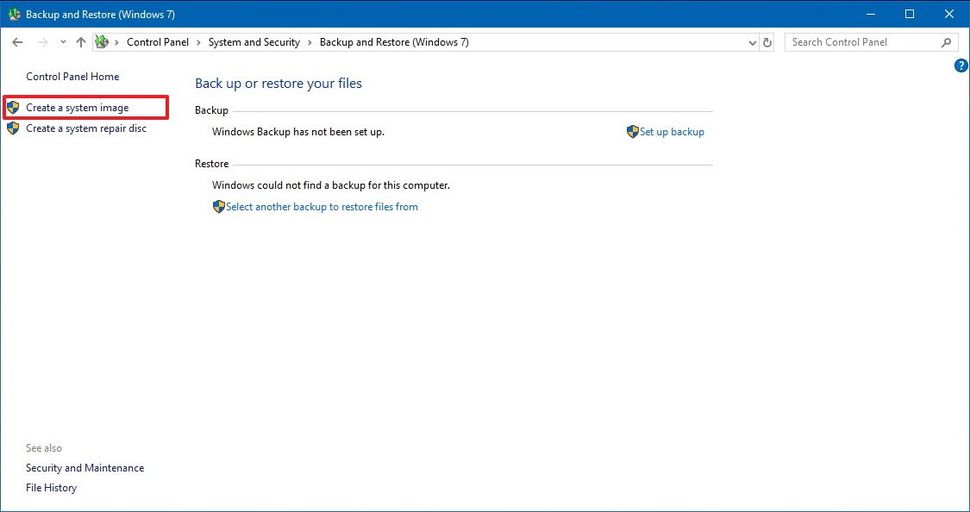
Task: Close the Backup and Restore window
Action: click(x=949, y=14)
